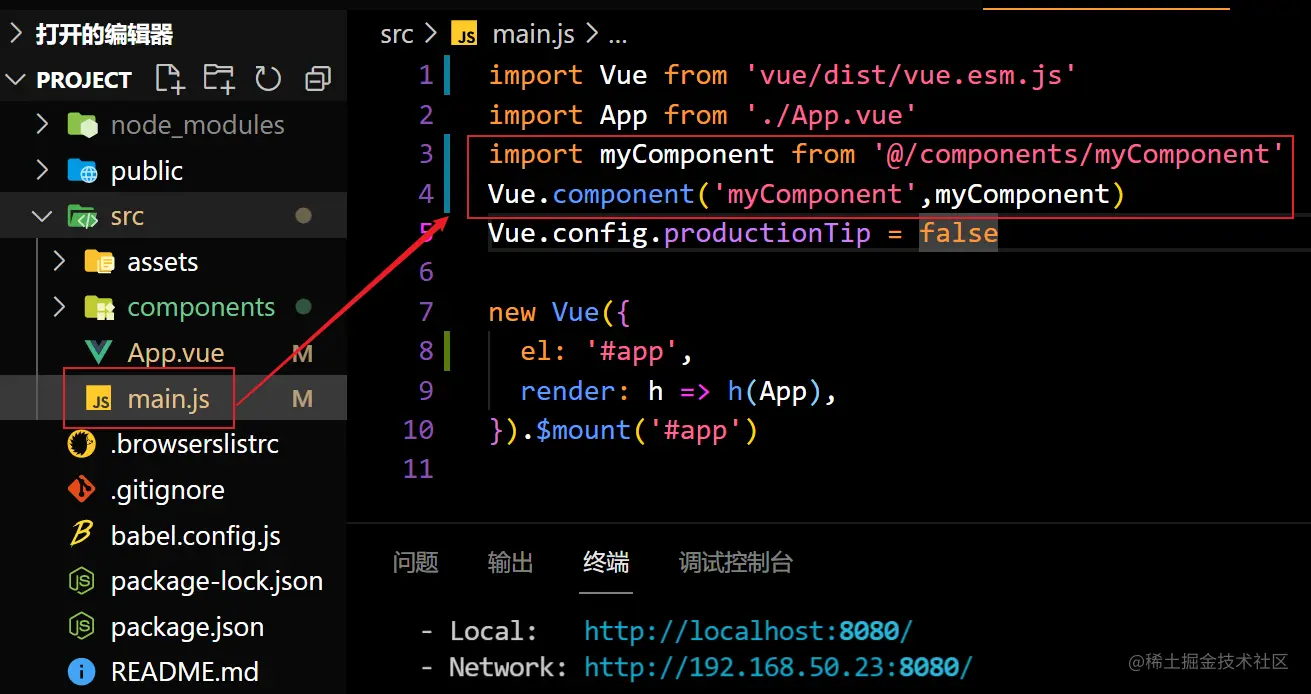Image resolution: width=1311 pixels, height=694 pixels.
Task: Click the node_modules folder icon
Action: pyautogui.click(x=82, y=125)
